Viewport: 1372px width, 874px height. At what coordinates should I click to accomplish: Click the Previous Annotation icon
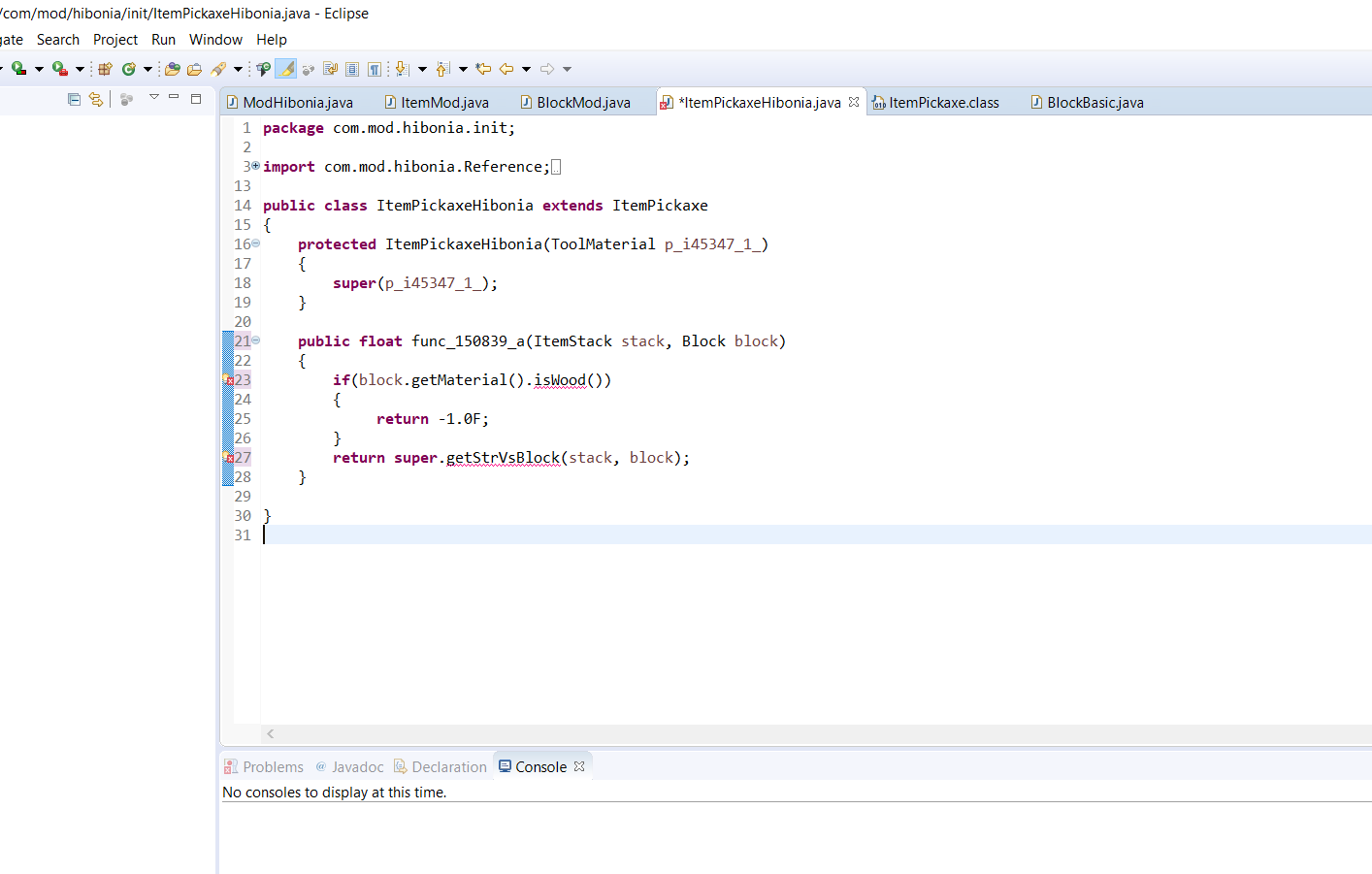point(442,69)
